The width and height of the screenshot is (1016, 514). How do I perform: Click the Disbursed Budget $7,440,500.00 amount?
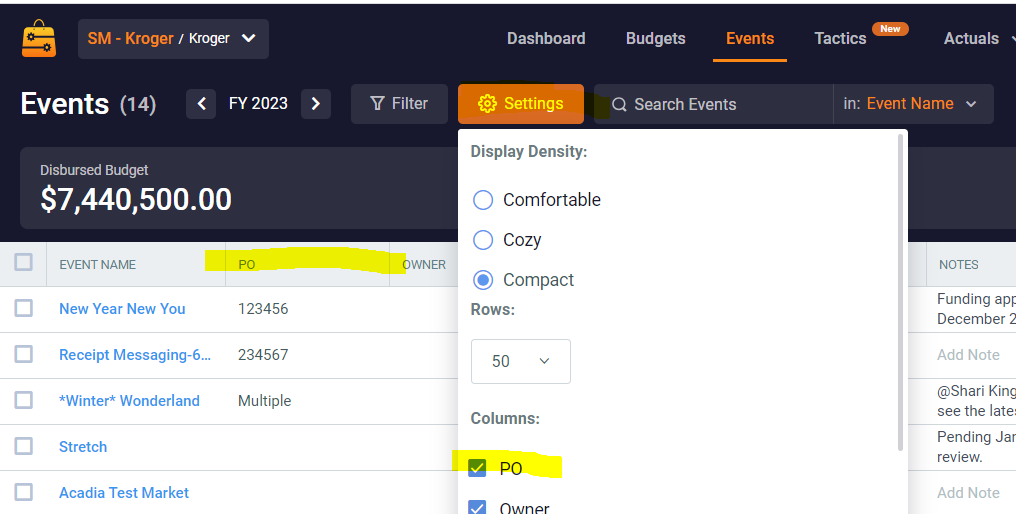136,200
